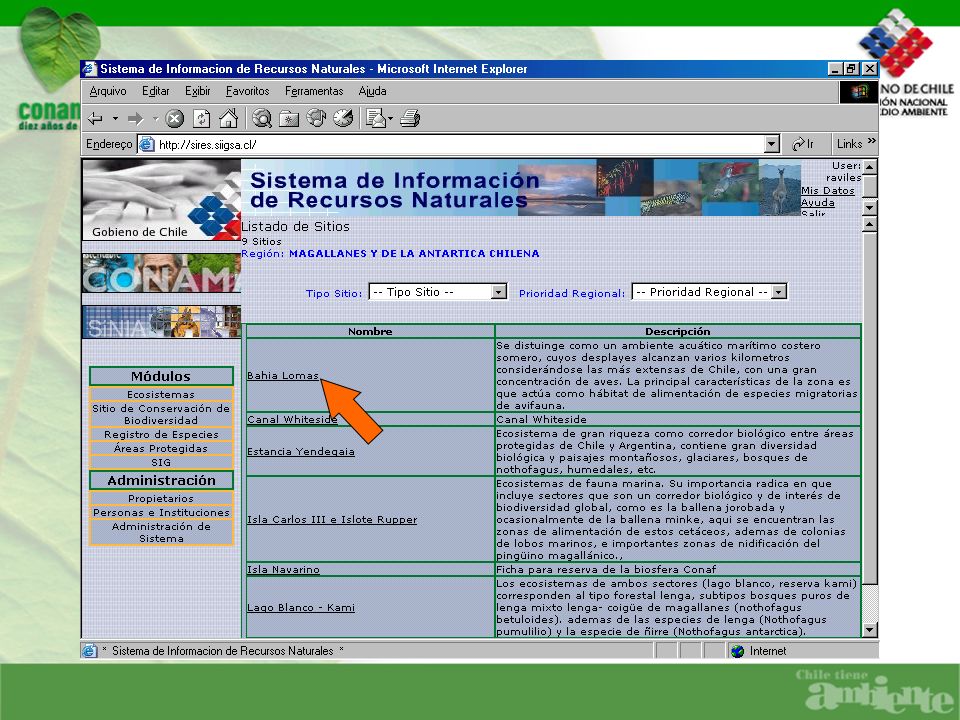Click the Gobierno de Chile logo image

pyautogui.click(x=162, y=200)
